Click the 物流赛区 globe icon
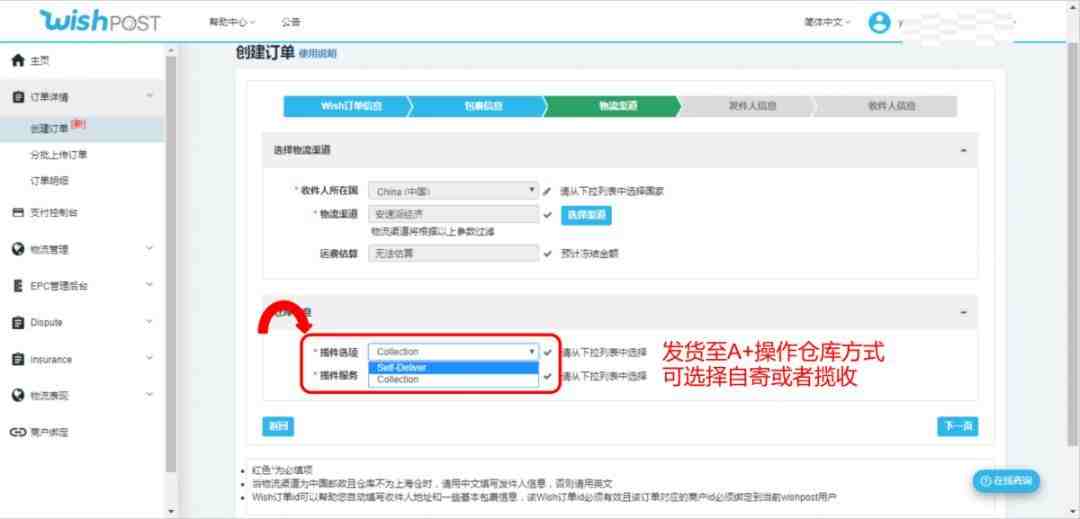The image size is (1080, 519). click(18, 395)
